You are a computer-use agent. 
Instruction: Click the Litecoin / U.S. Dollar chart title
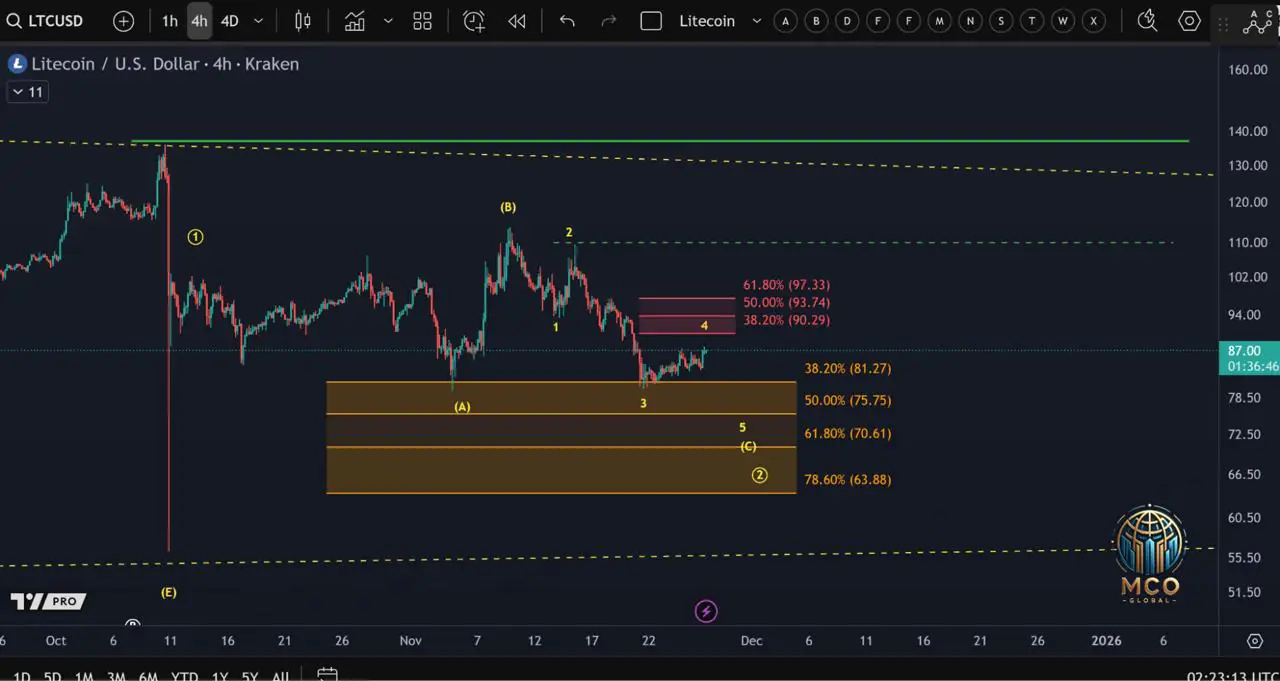point(165,64)
